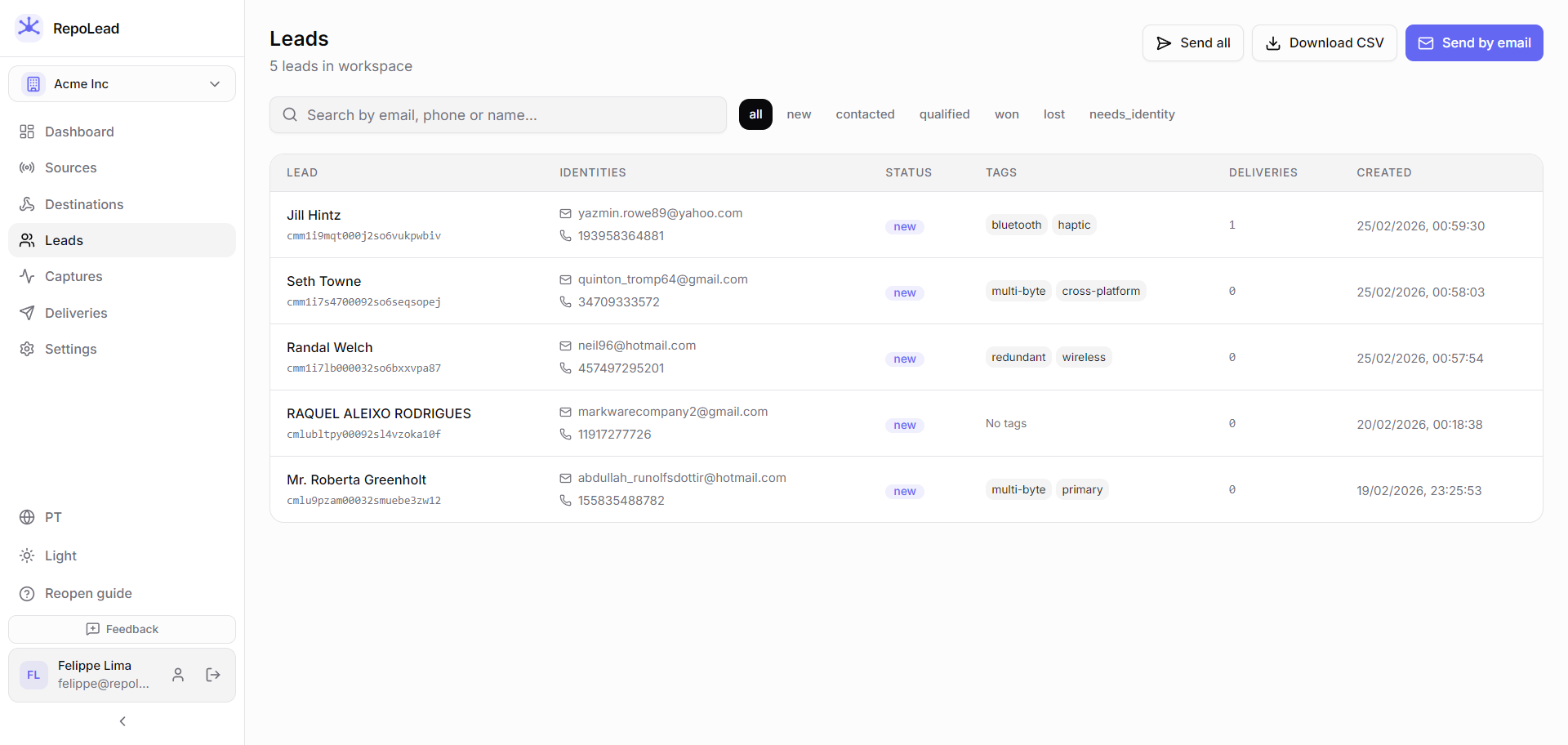This screenshot has width=1568, height=745.
Task: Open Settings via the gear icon
Action: click(25, 349)
